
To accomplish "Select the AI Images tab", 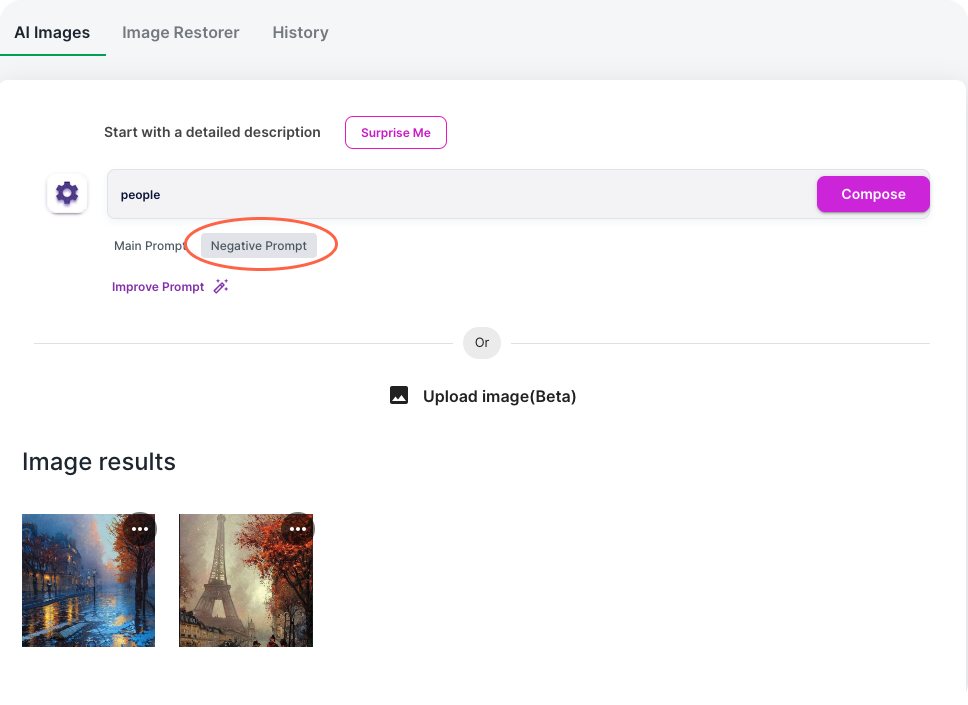I will 53,32.
